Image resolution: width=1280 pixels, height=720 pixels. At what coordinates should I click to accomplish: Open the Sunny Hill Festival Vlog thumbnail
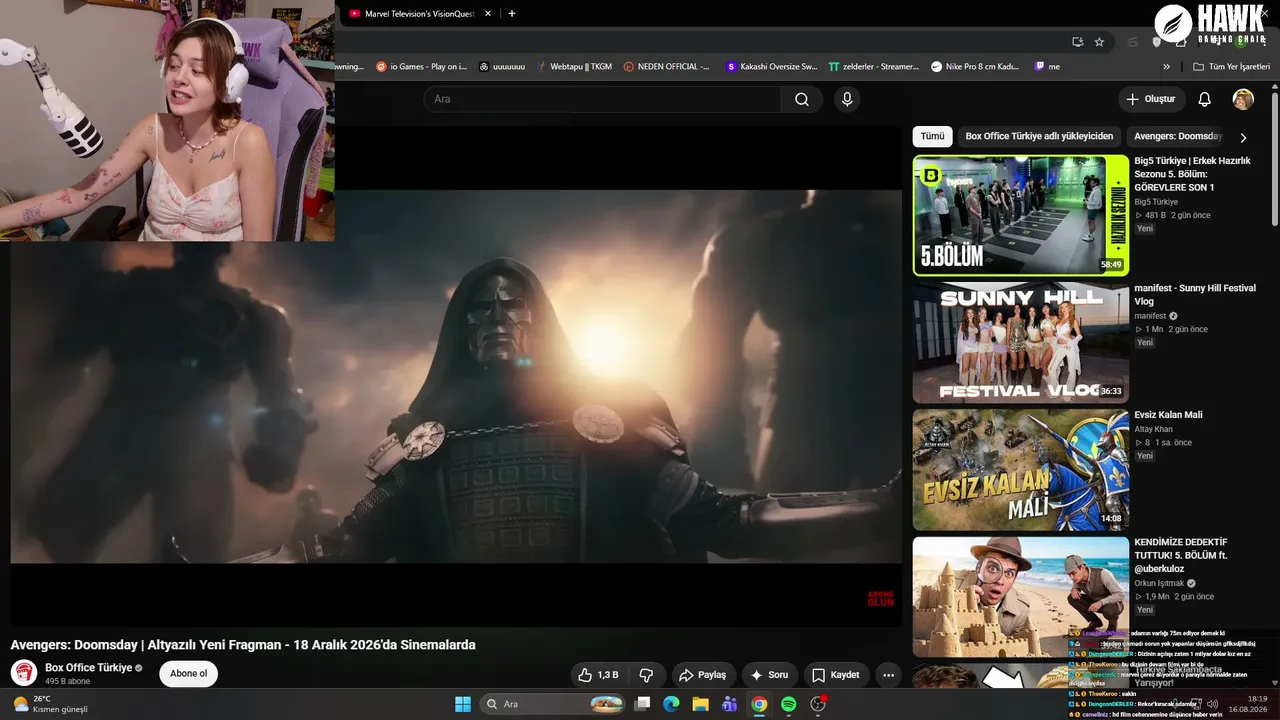(1021, 342)
